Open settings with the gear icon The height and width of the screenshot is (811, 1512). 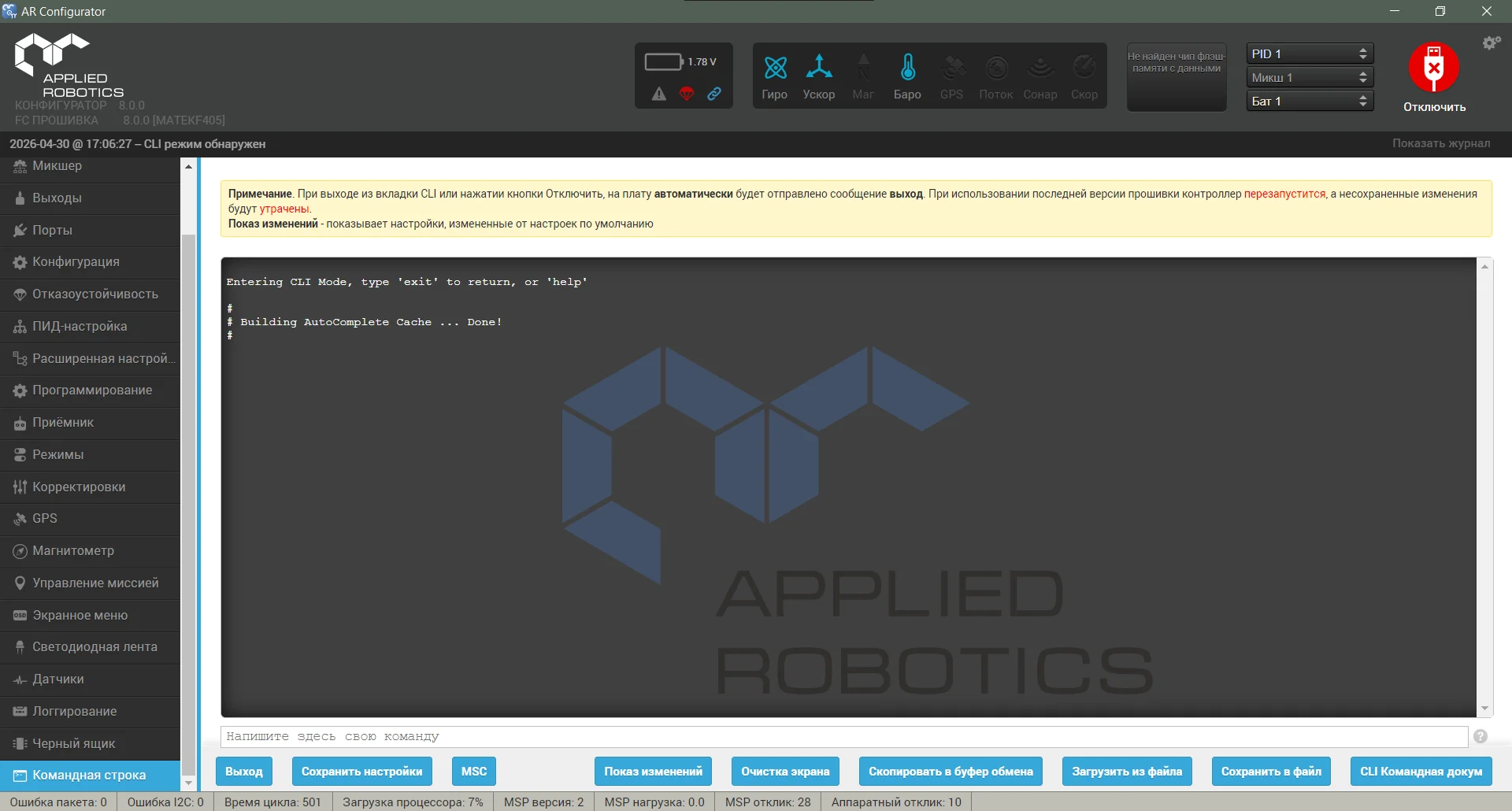pyautogui.click(x=1491, y=43)
